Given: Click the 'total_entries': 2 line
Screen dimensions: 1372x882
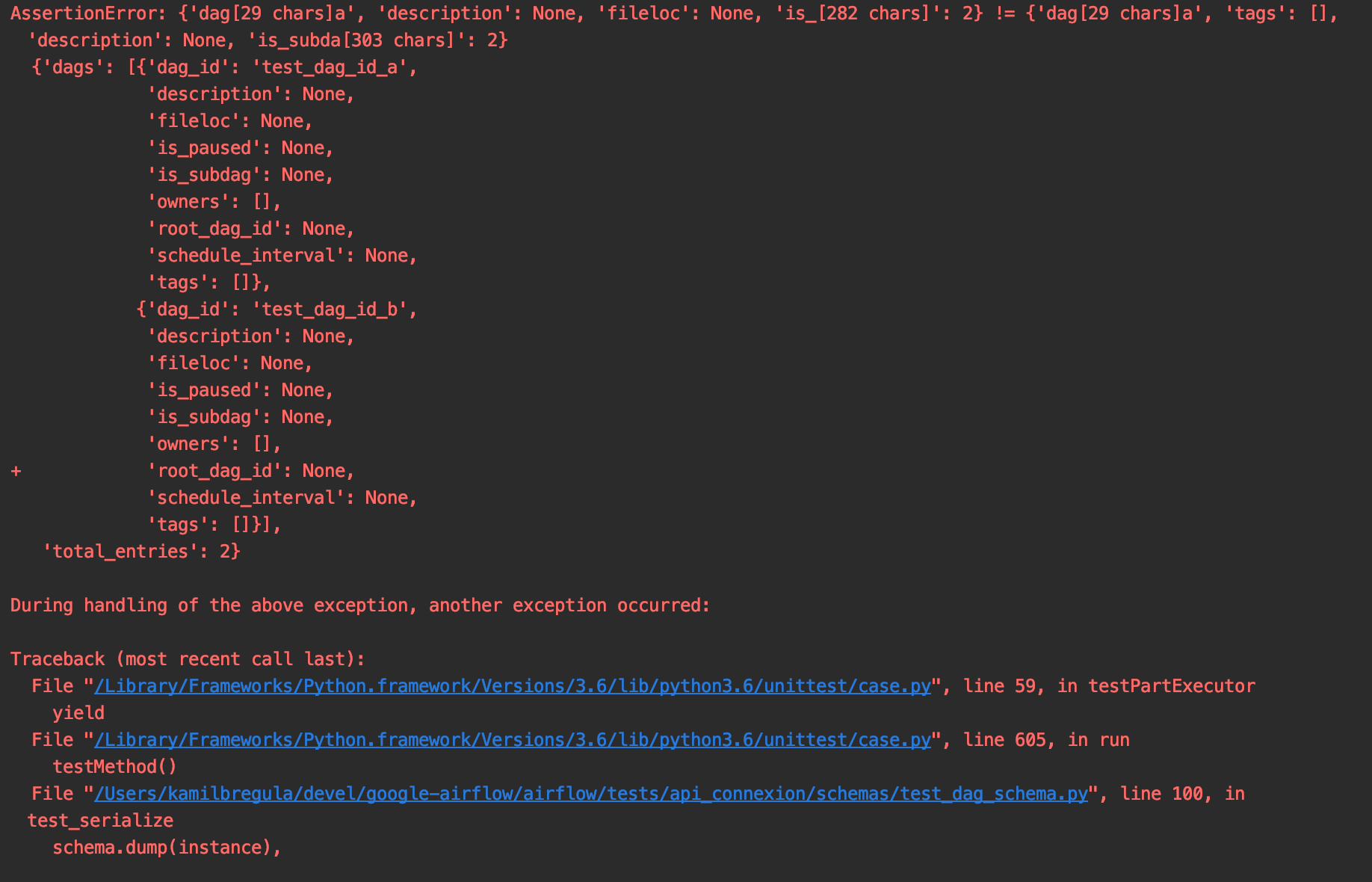Looking at the screenshot, I should pos(141,552).
